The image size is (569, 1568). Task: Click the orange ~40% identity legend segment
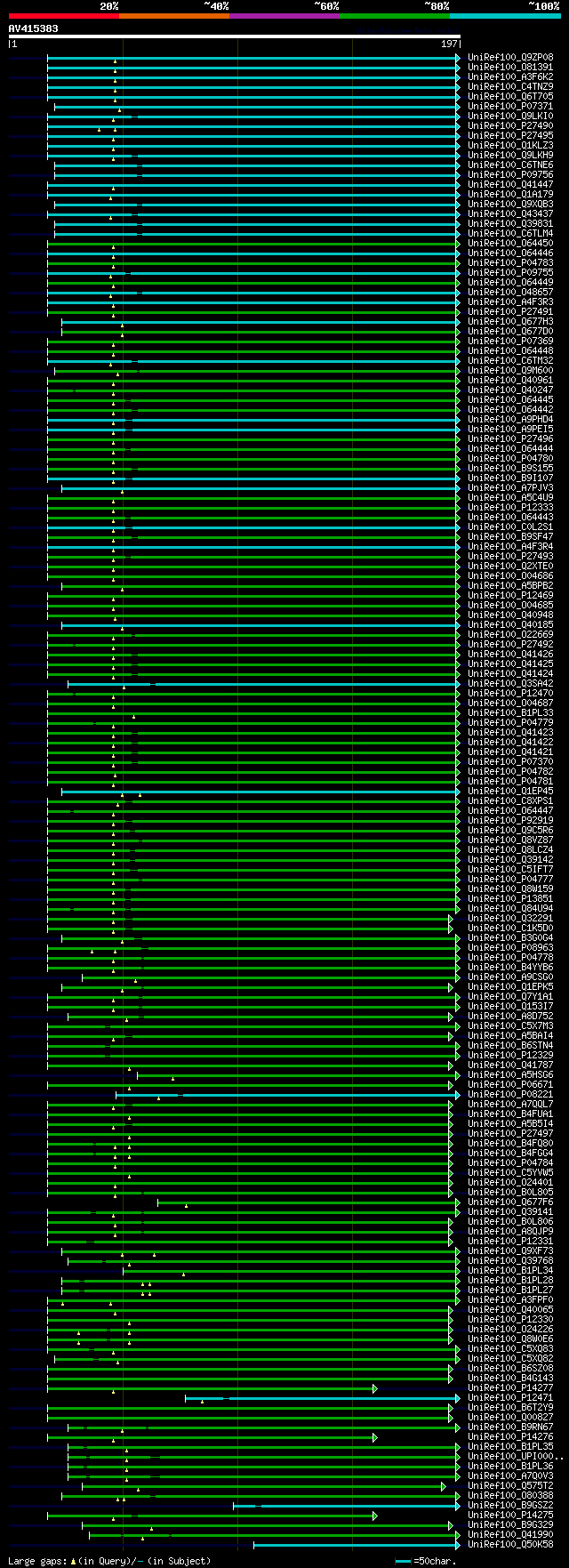click(174, 16)
